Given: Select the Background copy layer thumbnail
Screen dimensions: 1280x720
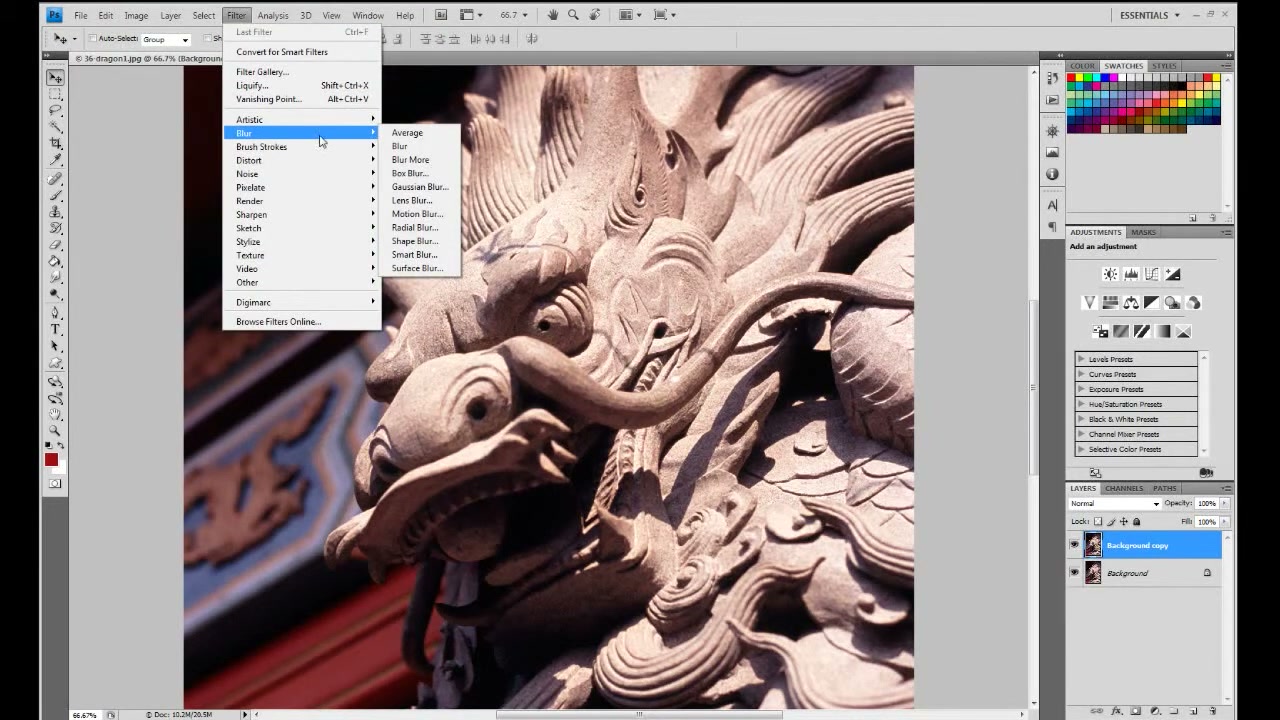Looking at the screenshot, I should [1093, 545].
